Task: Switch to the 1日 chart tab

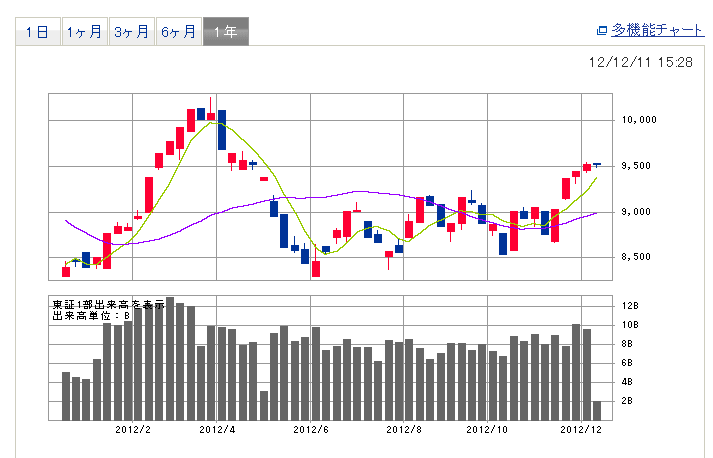Action: tap(36, 31)
